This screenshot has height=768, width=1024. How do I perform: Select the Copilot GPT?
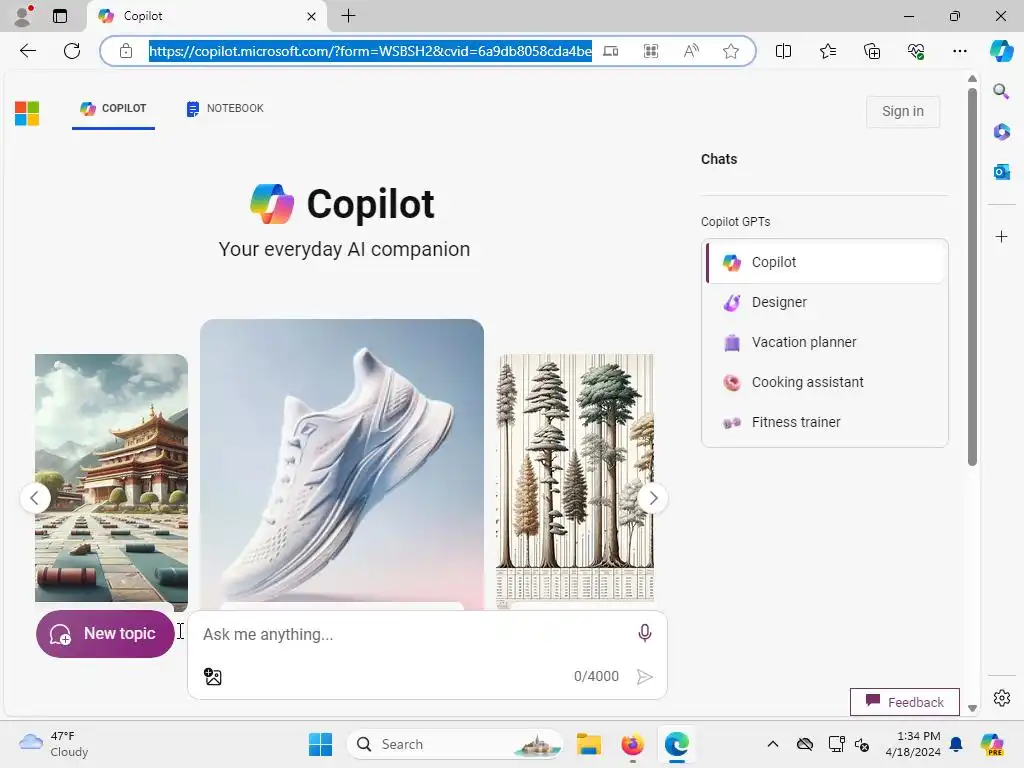point(825,262)
